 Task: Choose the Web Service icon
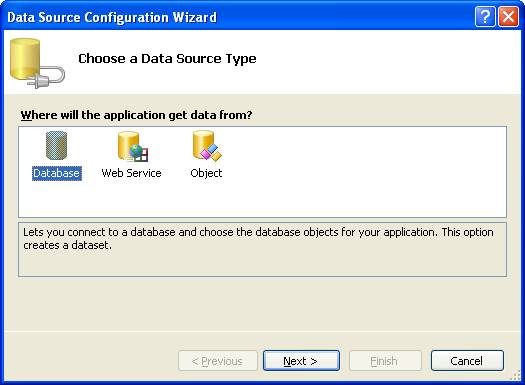click(133, 146)
